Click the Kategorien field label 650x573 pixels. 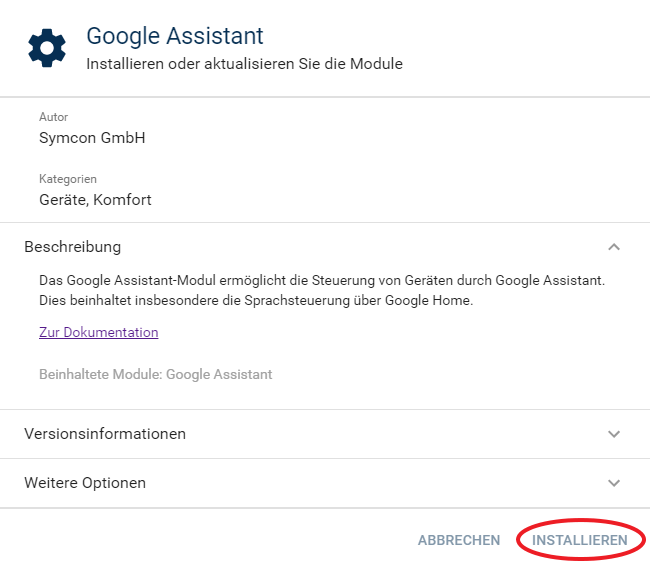tap(67, 179)
